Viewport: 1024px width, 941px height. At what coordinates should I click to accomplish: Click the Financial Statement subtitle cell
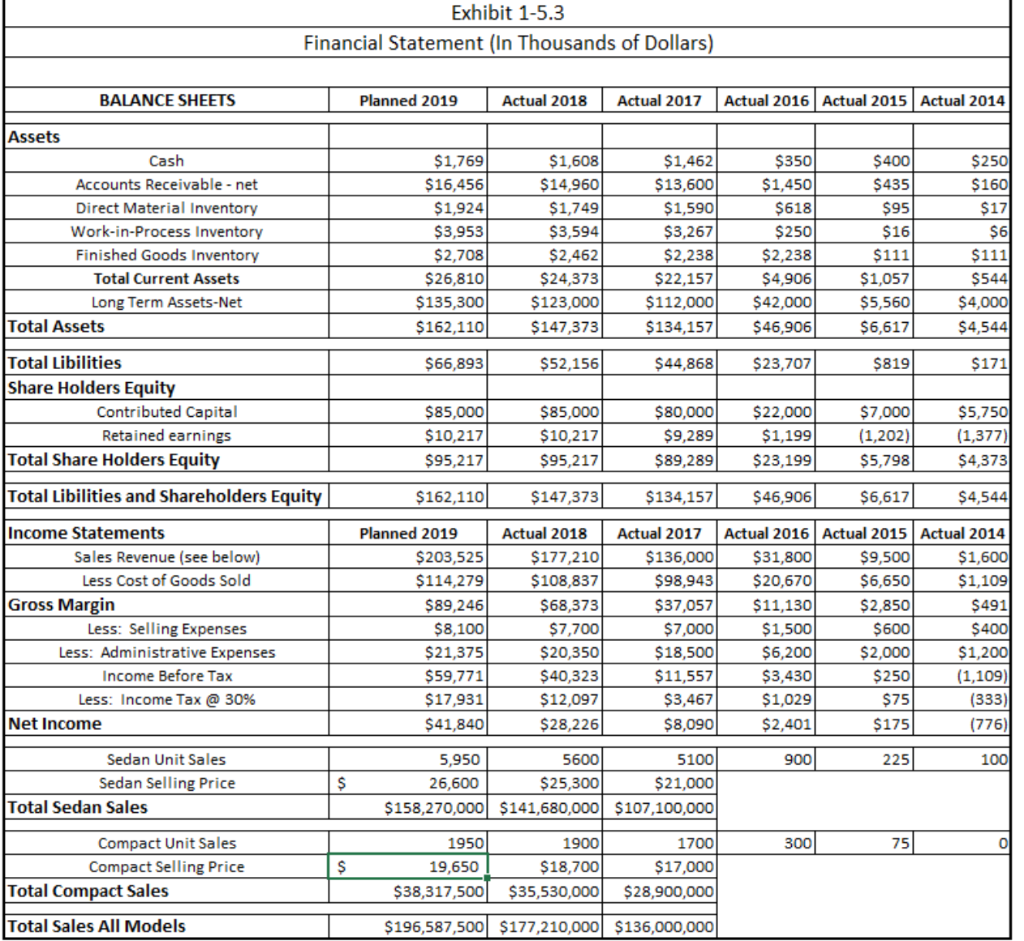(507, 42)
